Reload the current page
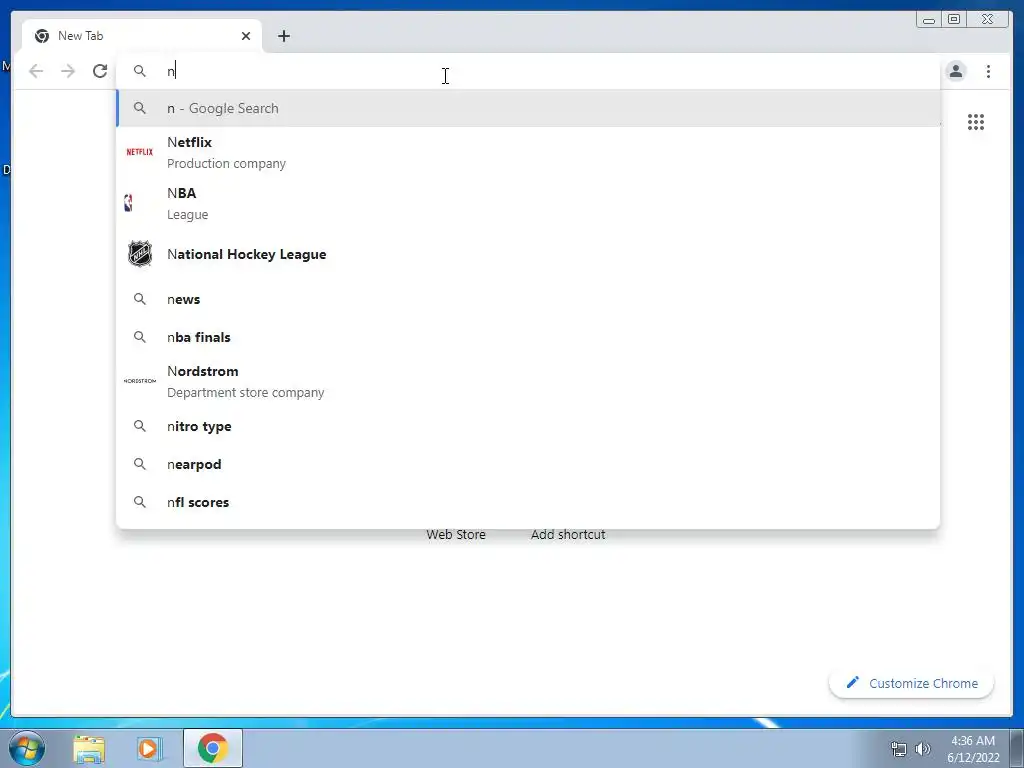Screen dimensions: 1024x768 pos(100,71)
